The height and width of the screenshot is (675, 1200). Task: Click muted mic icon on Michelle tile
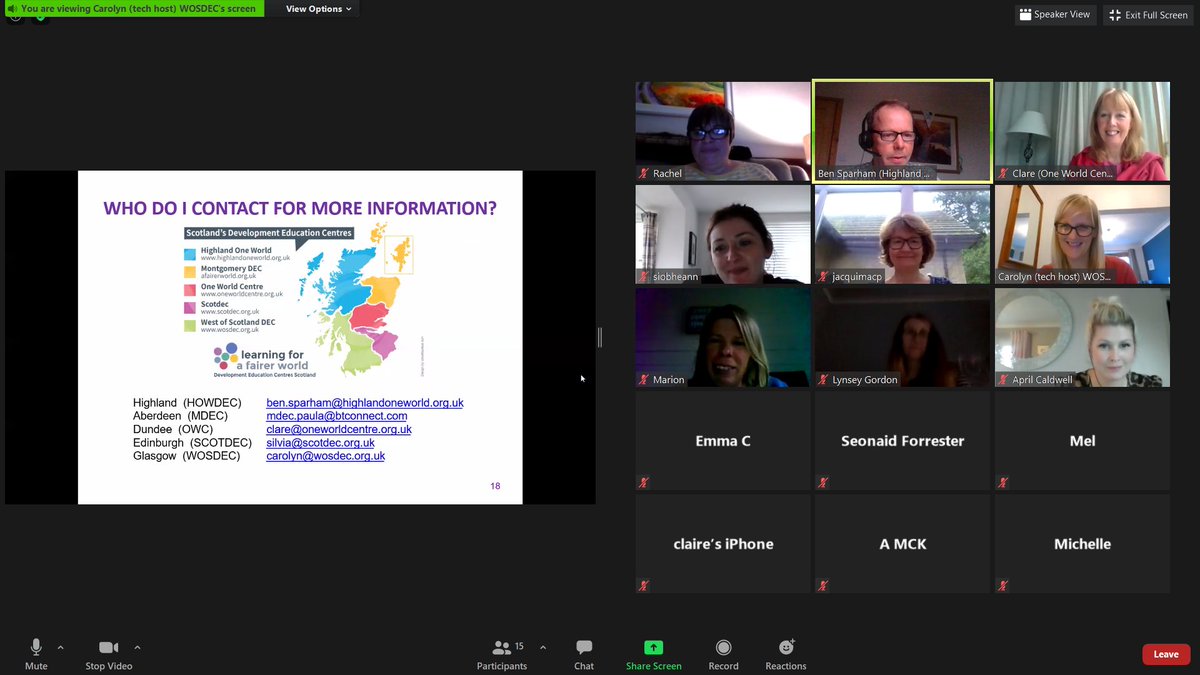(1003, 585)
